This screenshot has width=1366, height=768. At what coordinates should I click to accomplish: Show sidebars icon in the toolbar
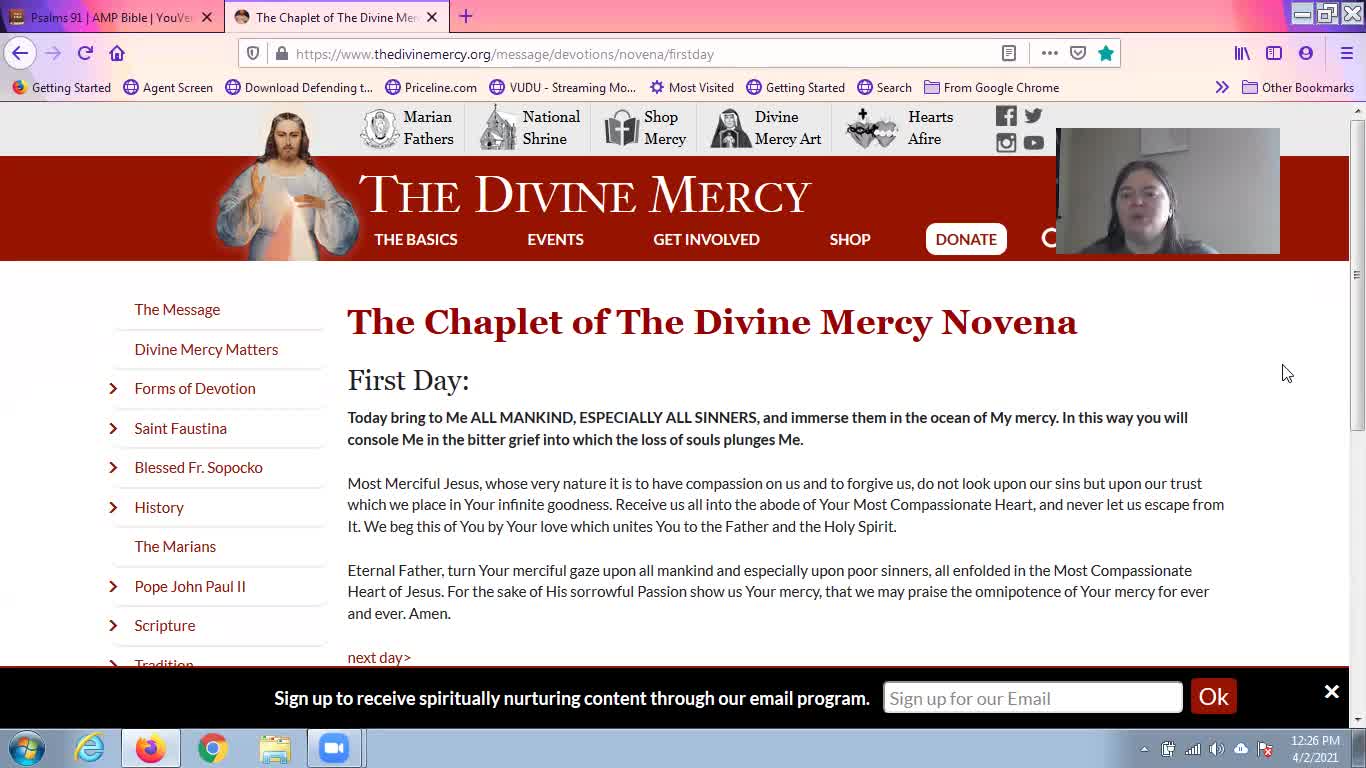coord(1274,53)
